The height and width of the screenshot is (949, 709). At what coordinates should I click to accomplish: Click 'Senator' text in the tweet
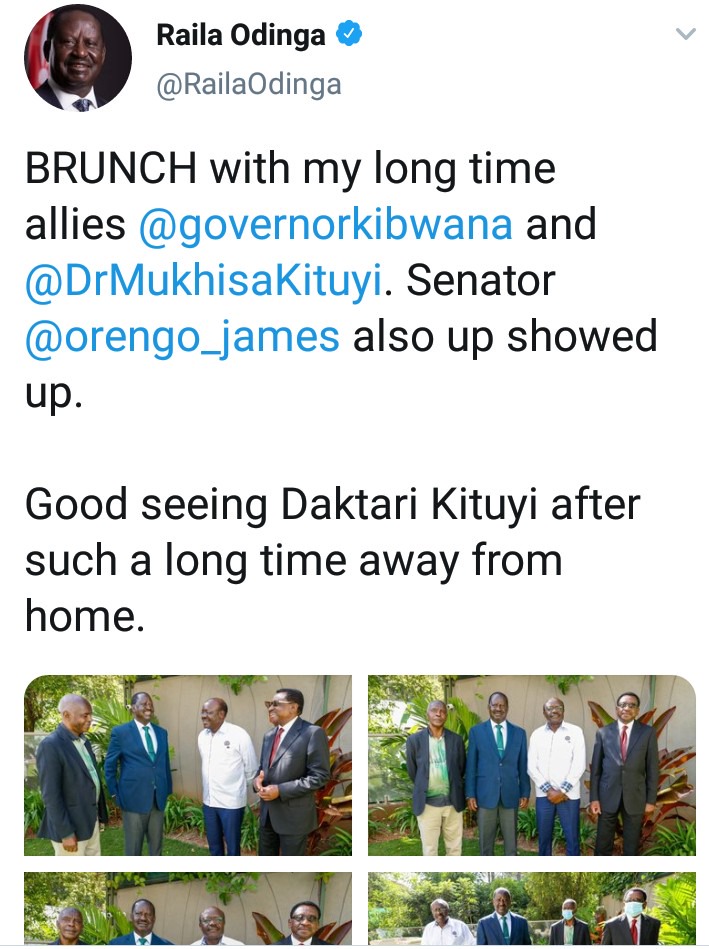point(481,281)
